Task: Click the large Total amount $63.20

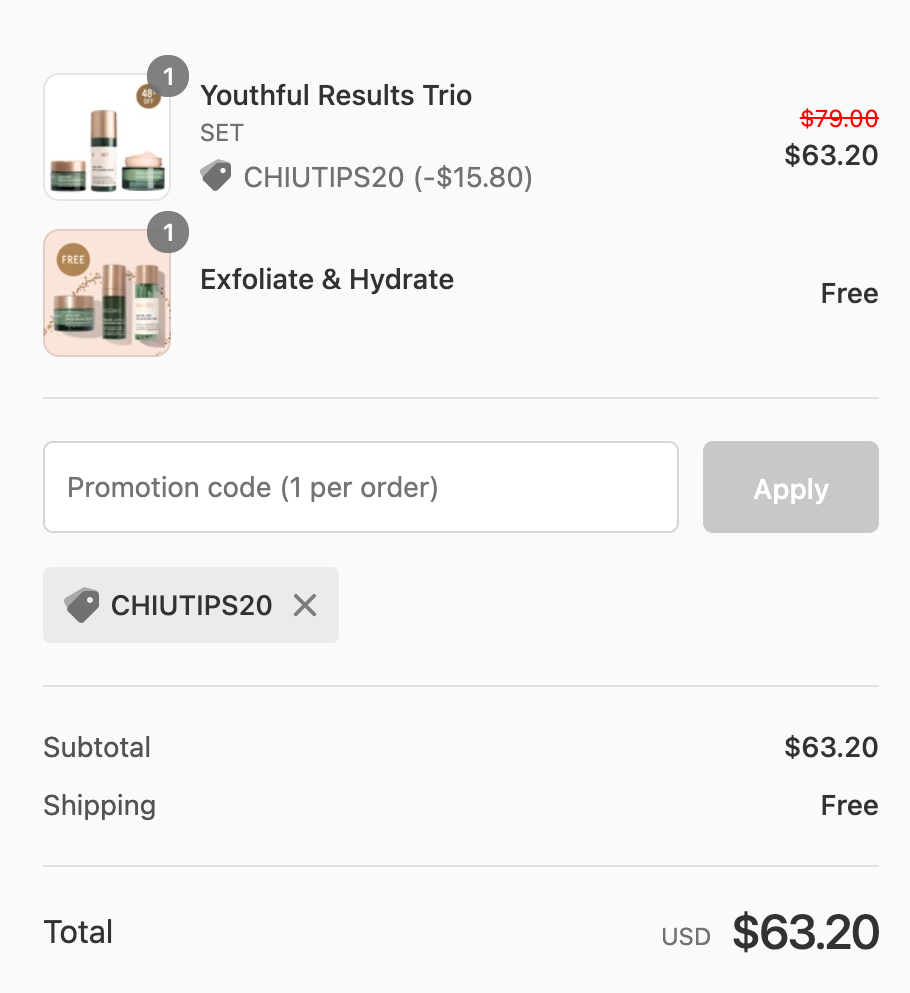Action: point(805,932)
